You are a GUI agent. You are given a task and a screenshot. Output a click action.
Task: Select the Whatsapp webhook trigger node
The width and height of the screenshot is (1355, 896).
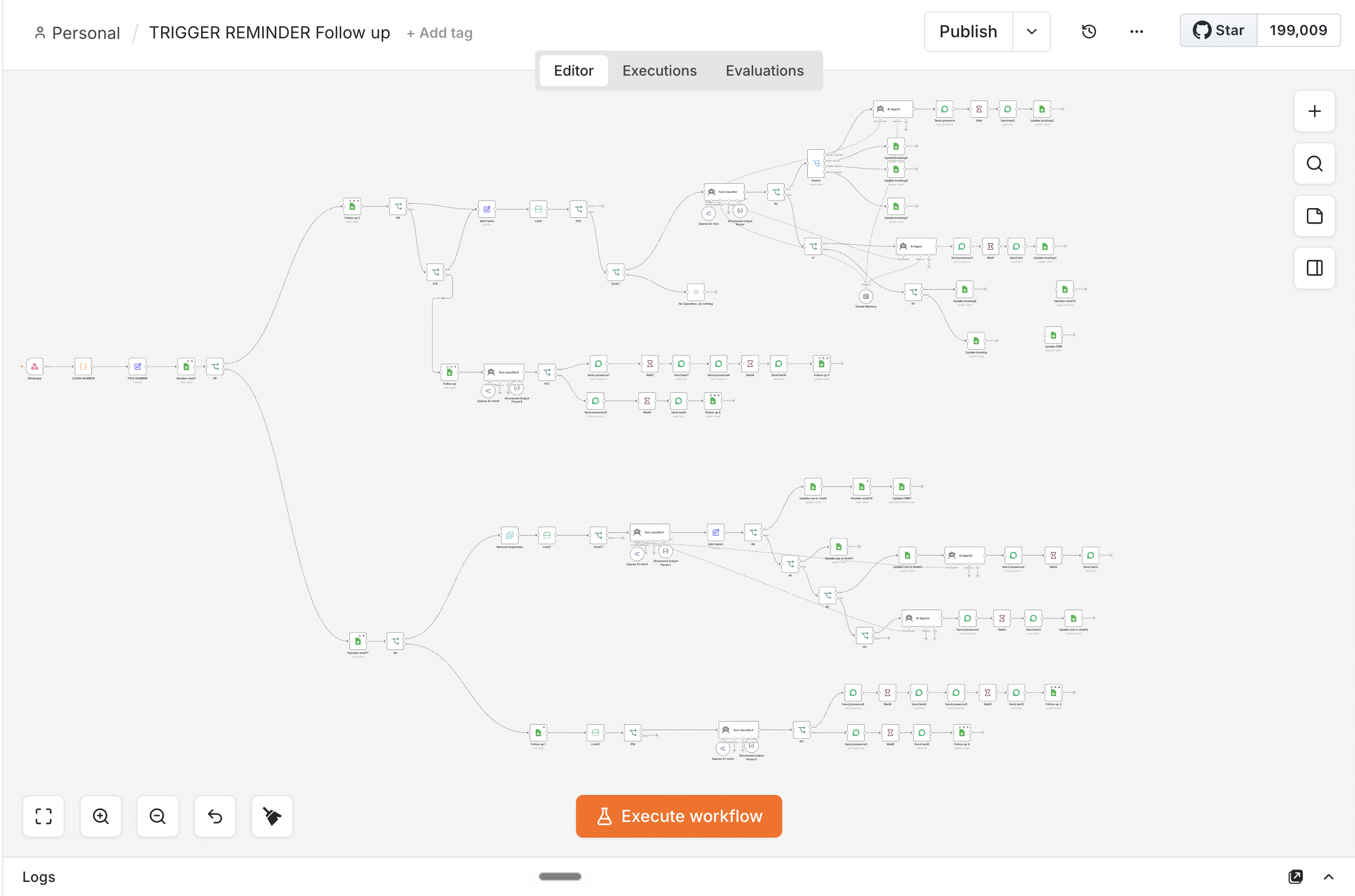tap(34, 366)
